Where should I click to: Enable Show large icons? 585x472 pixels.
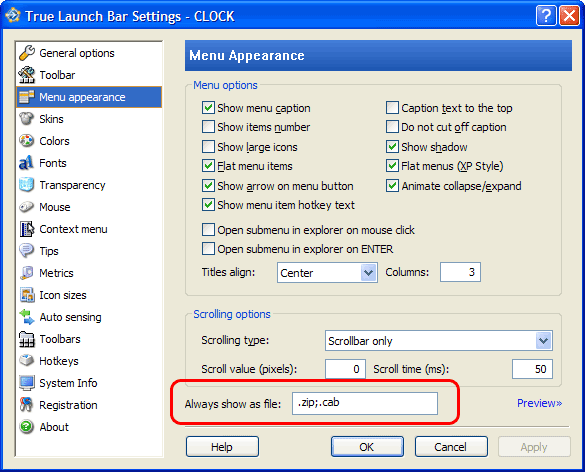coord(208,147)
